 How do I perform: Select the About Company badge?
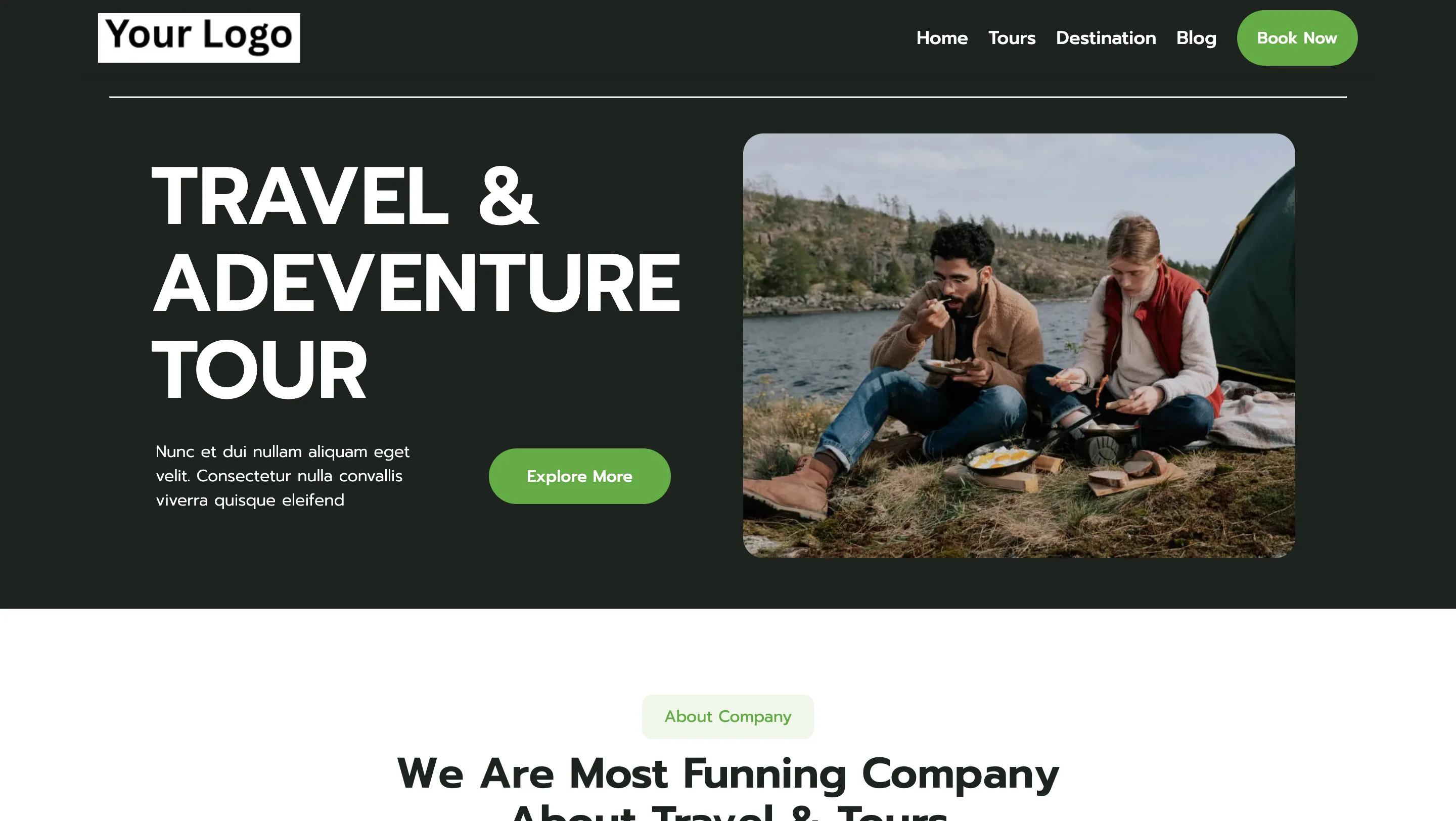coord(728,716)
